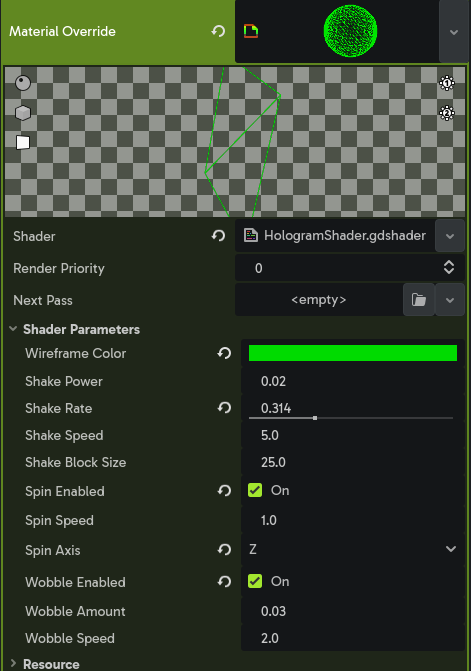Disable the Spin Enabled checkbox
The width and height of the screenshot is (471, 671).
click(255, 490)
